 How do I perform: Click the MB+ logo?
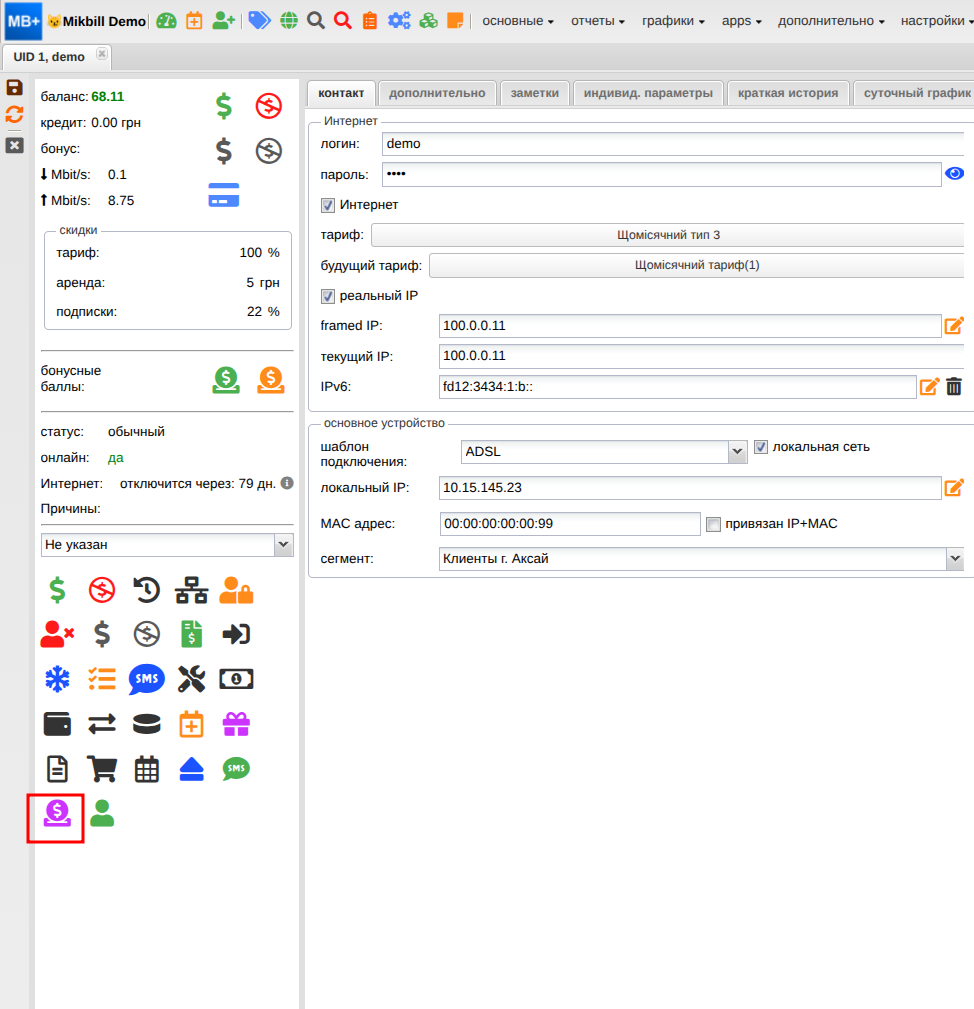[x=23, y=21]
